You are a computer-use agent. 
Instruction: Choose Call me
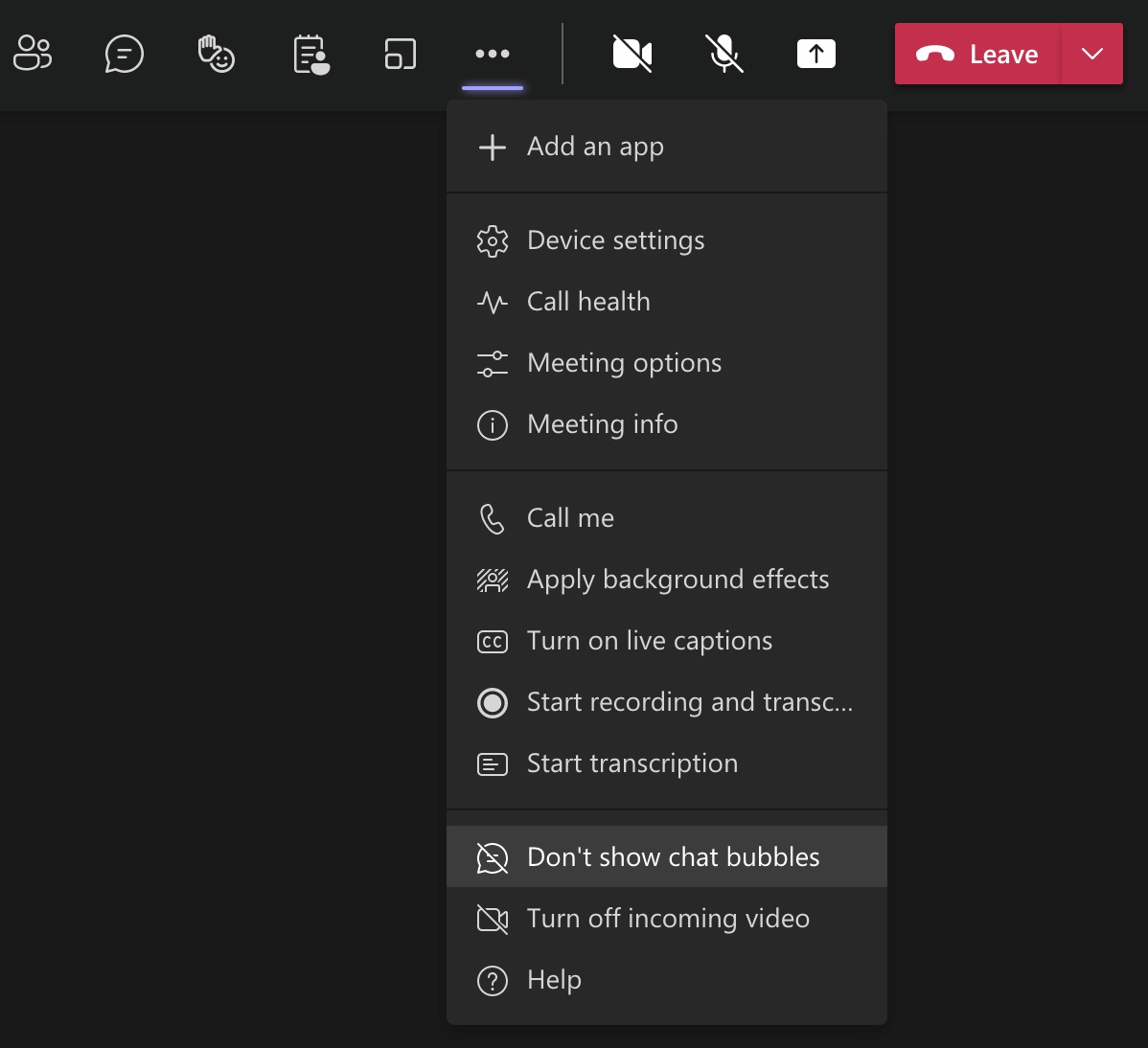pyautogui.click(x=667, y=519)
